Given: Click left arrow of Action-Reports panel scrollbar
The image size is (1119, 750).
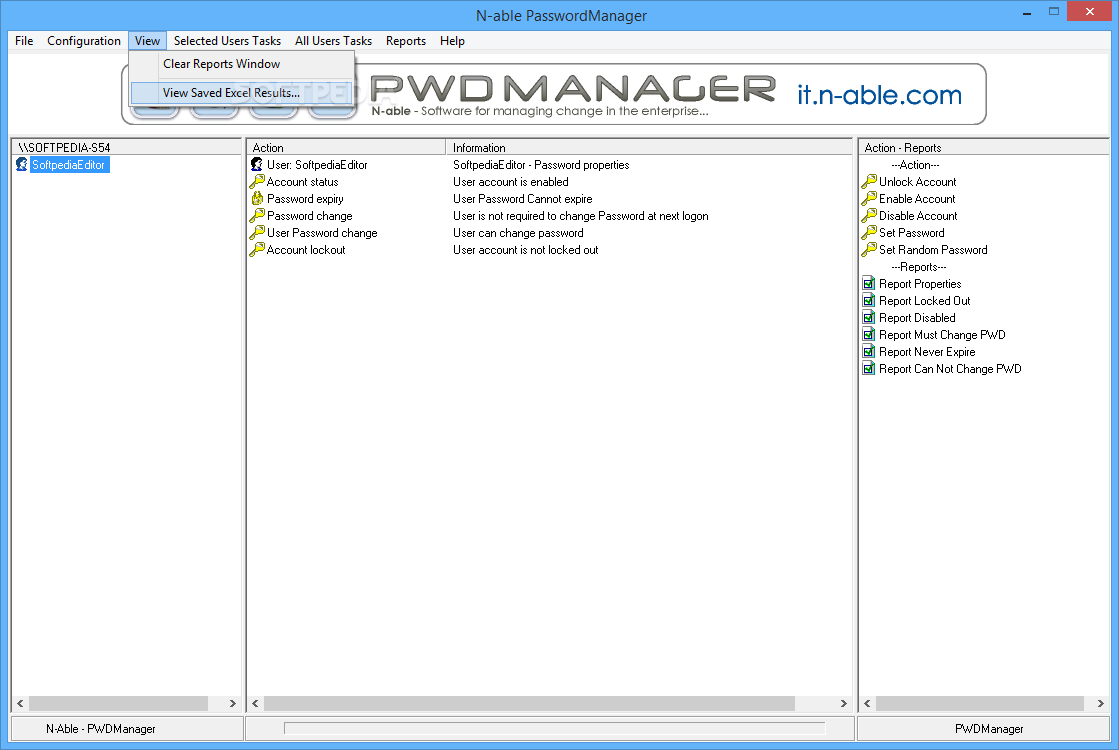Looking at the screenshot, I should tap(867, 704).
